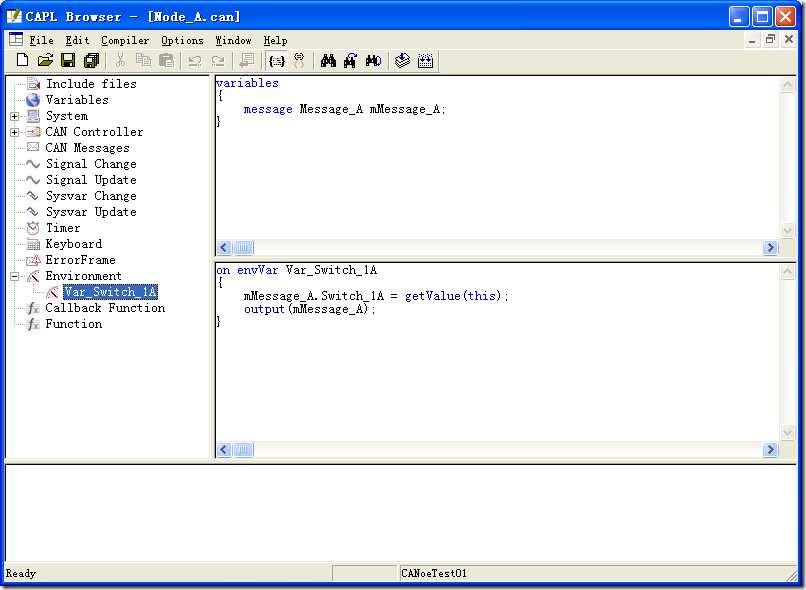Click the curly braces toolbar icon
Screen dimensions: 806x590
pos(277,61)
